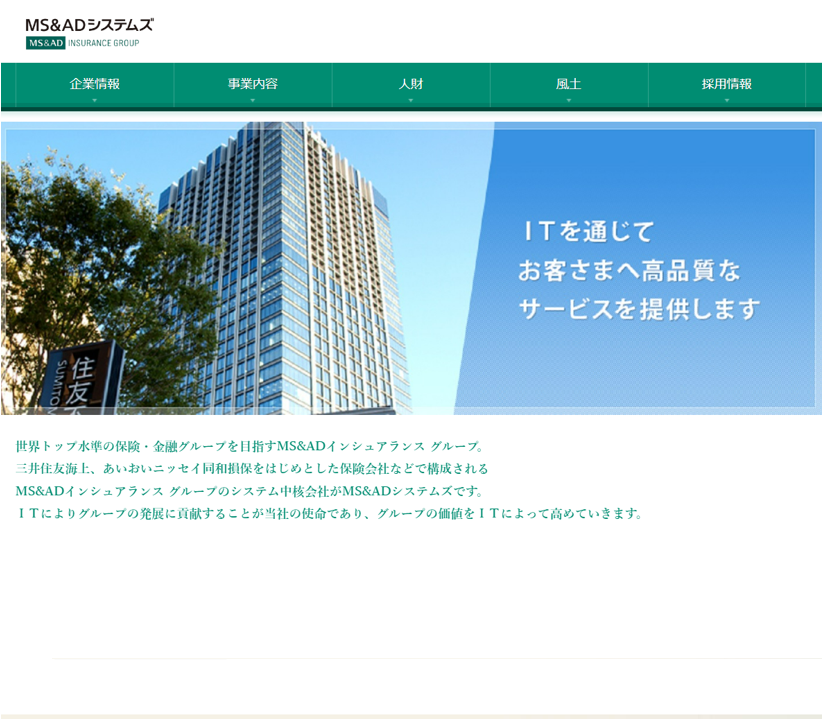Click the line ending MS&ADシステムズです
822x719 pixels.
point(249,491)
